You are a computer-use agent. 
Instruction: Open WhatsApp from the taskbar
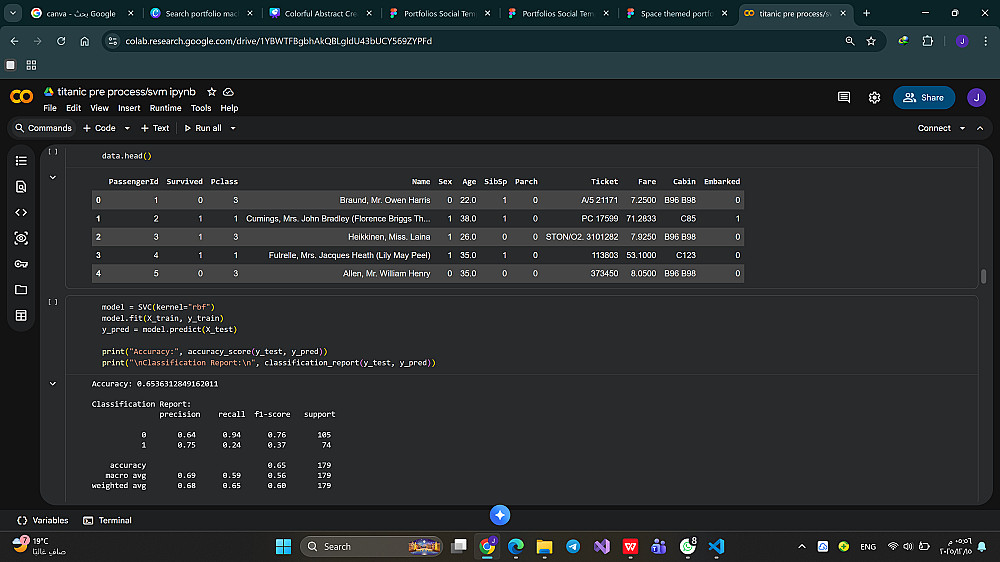click(x=688, y=546)
